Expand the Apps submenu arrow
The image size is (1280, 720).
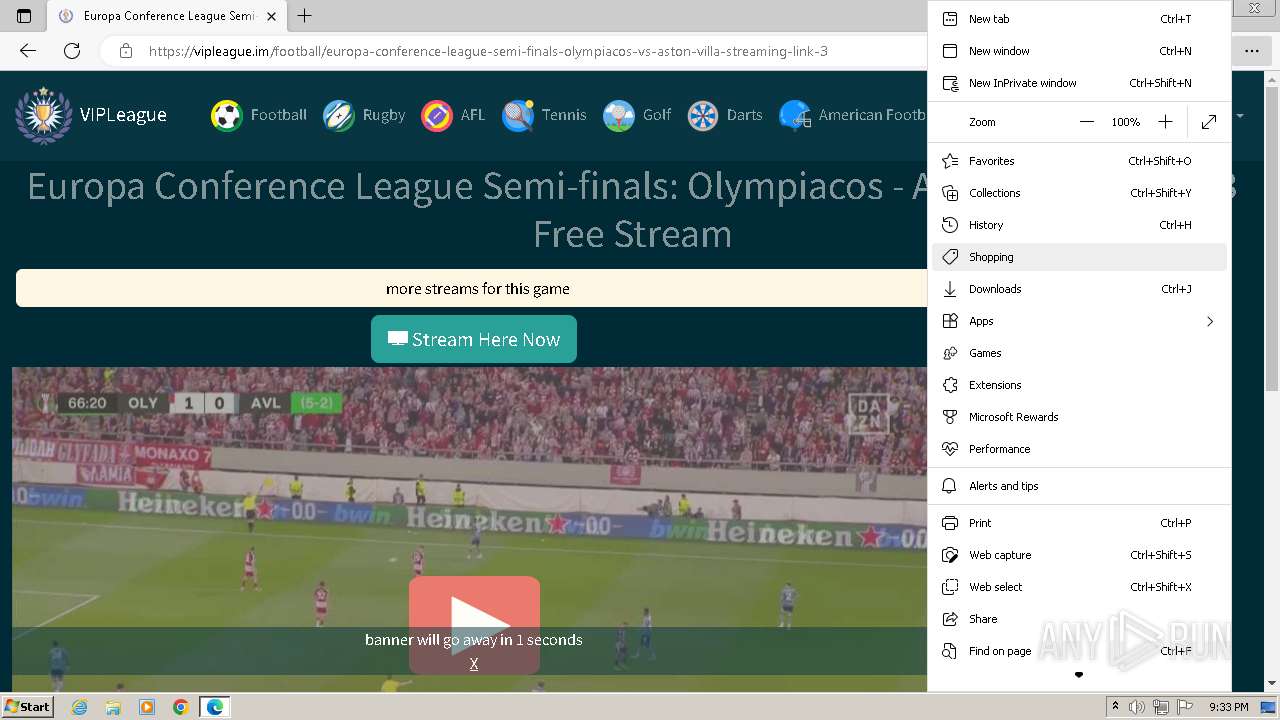(x=1210, y=321)
